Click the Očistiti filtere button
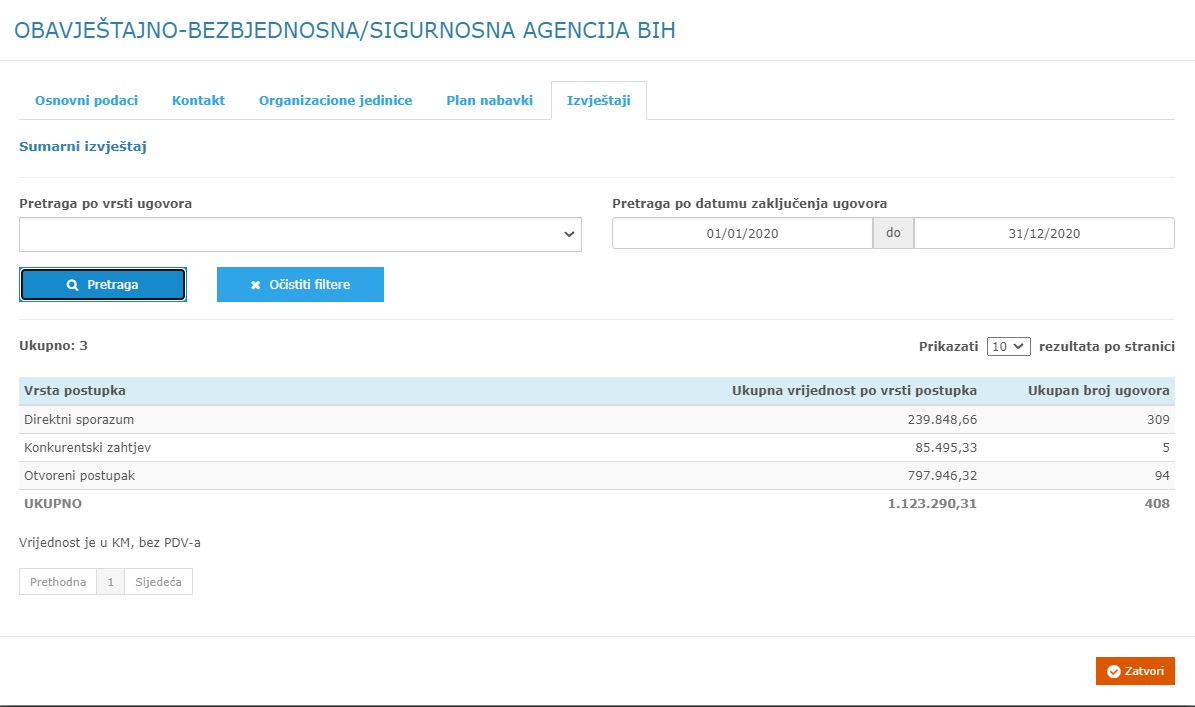 tap(300, 284)
